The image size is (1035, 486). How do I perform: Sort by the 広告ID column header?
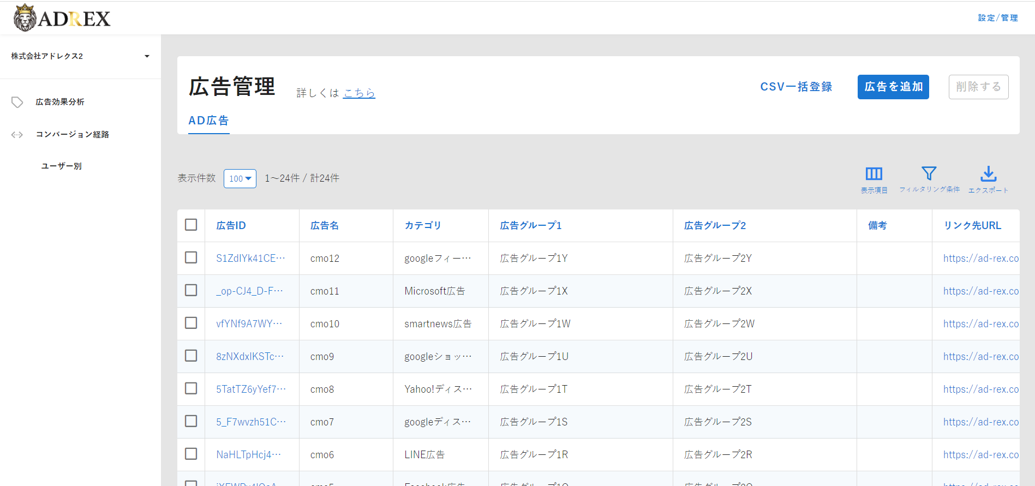(231, 225)
